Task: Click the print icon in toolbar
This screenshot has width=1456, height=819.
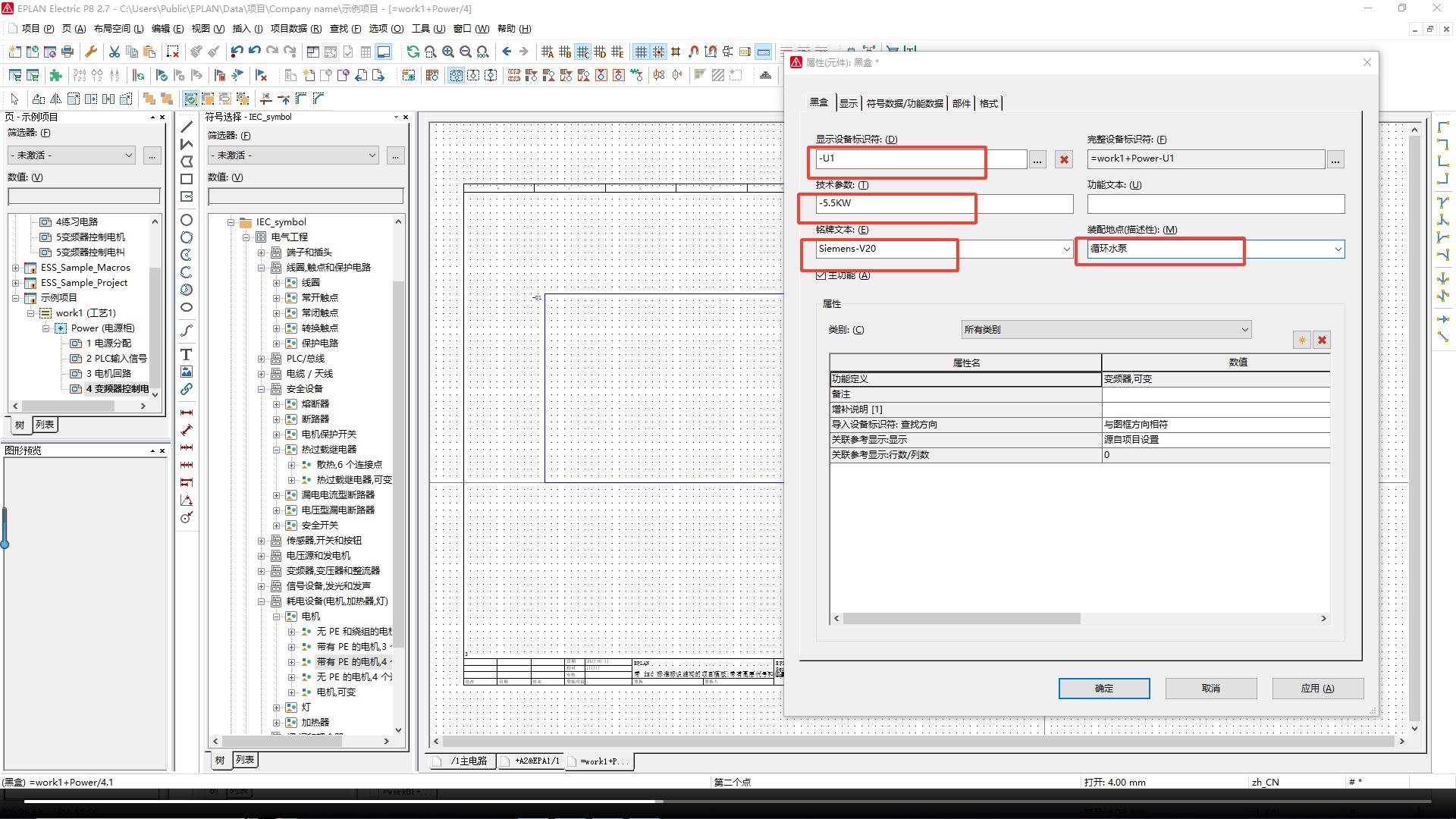Action: coord(67,52)
